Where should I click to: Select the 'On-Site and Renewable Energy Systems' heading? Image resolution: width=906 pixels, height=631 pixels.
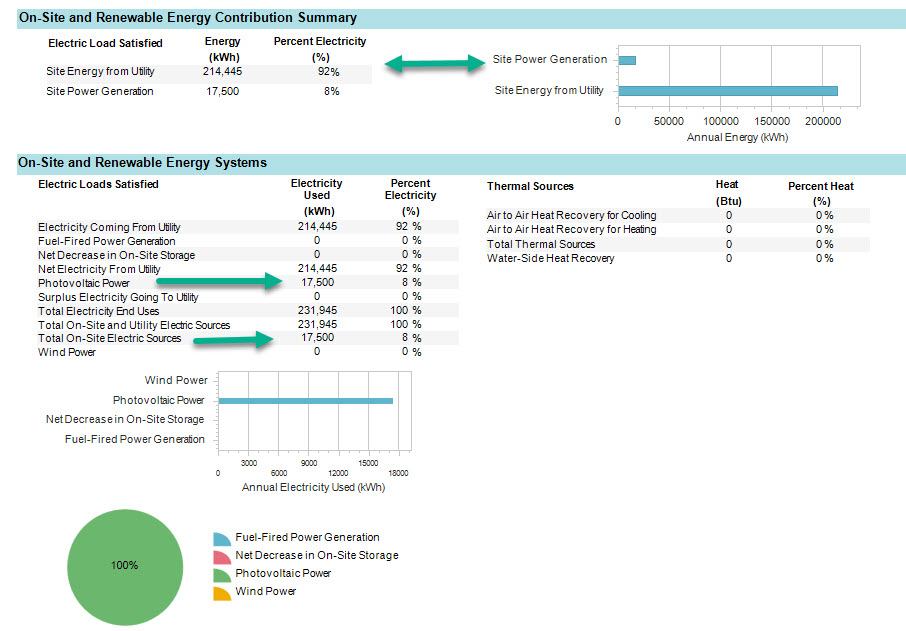point(142,162)
